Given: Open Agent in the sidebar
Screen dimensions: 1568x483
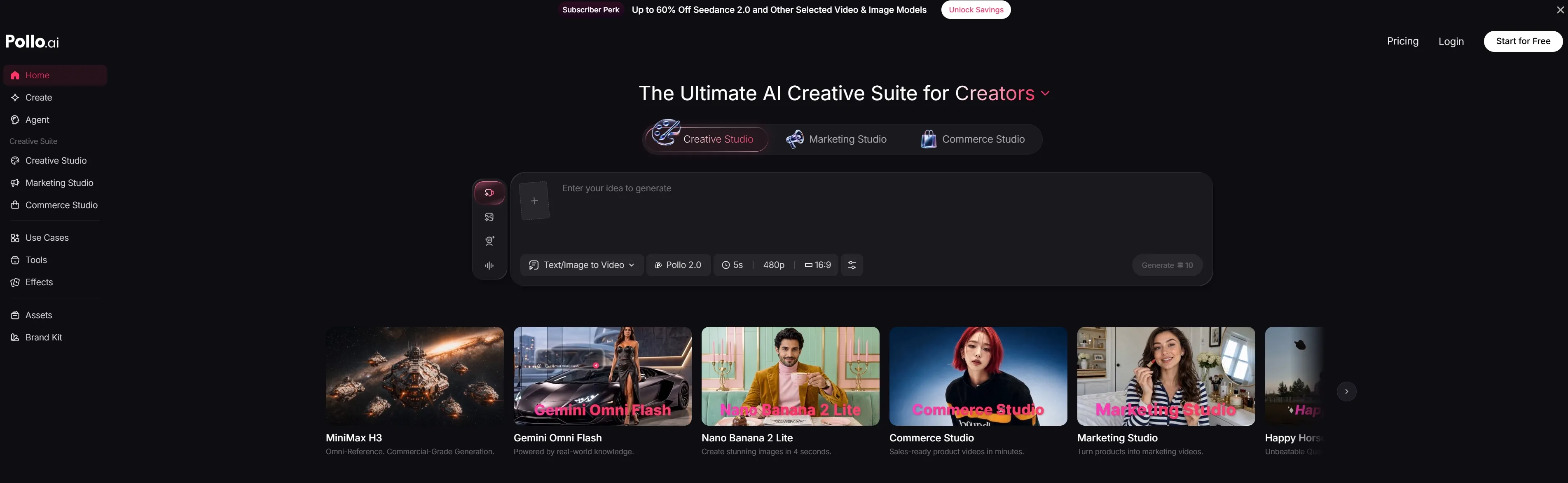Looking at the screenshot, I should [55, 120].
